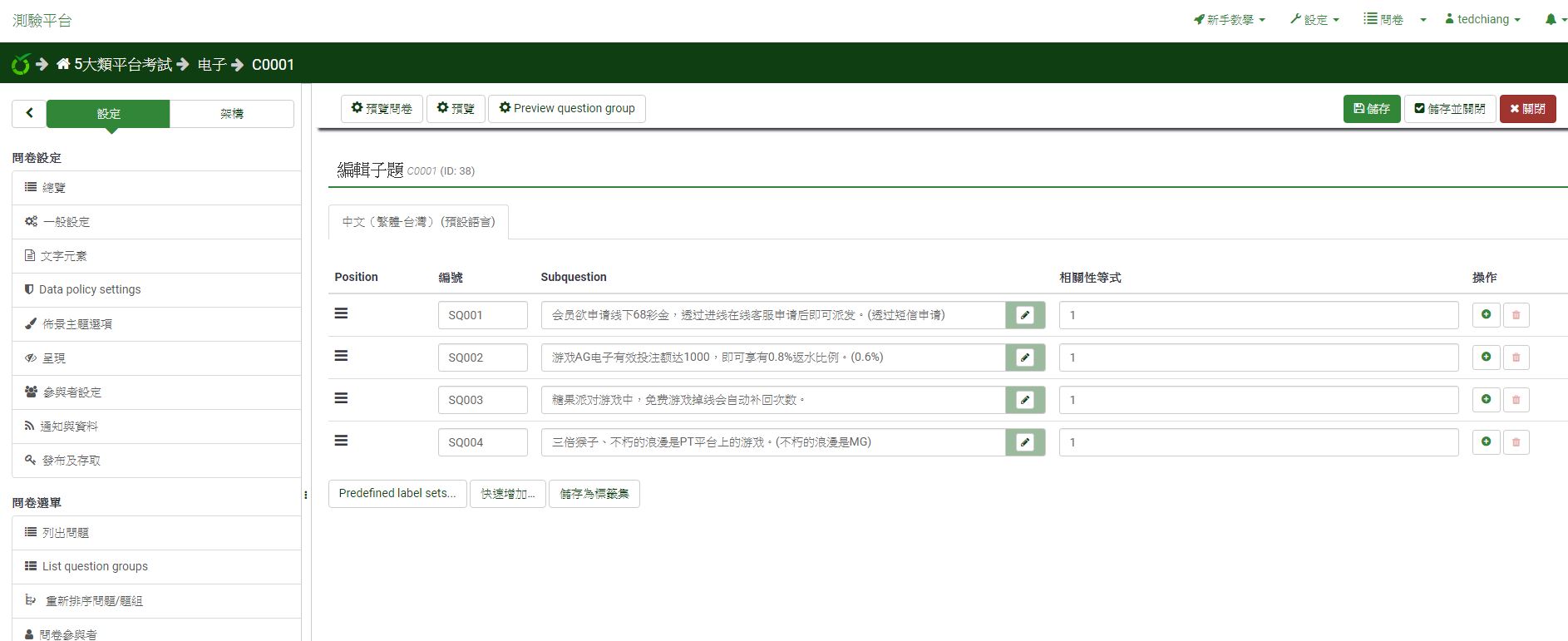
Task: Click the green 儲存 save button
Action: pos(1372,109)
